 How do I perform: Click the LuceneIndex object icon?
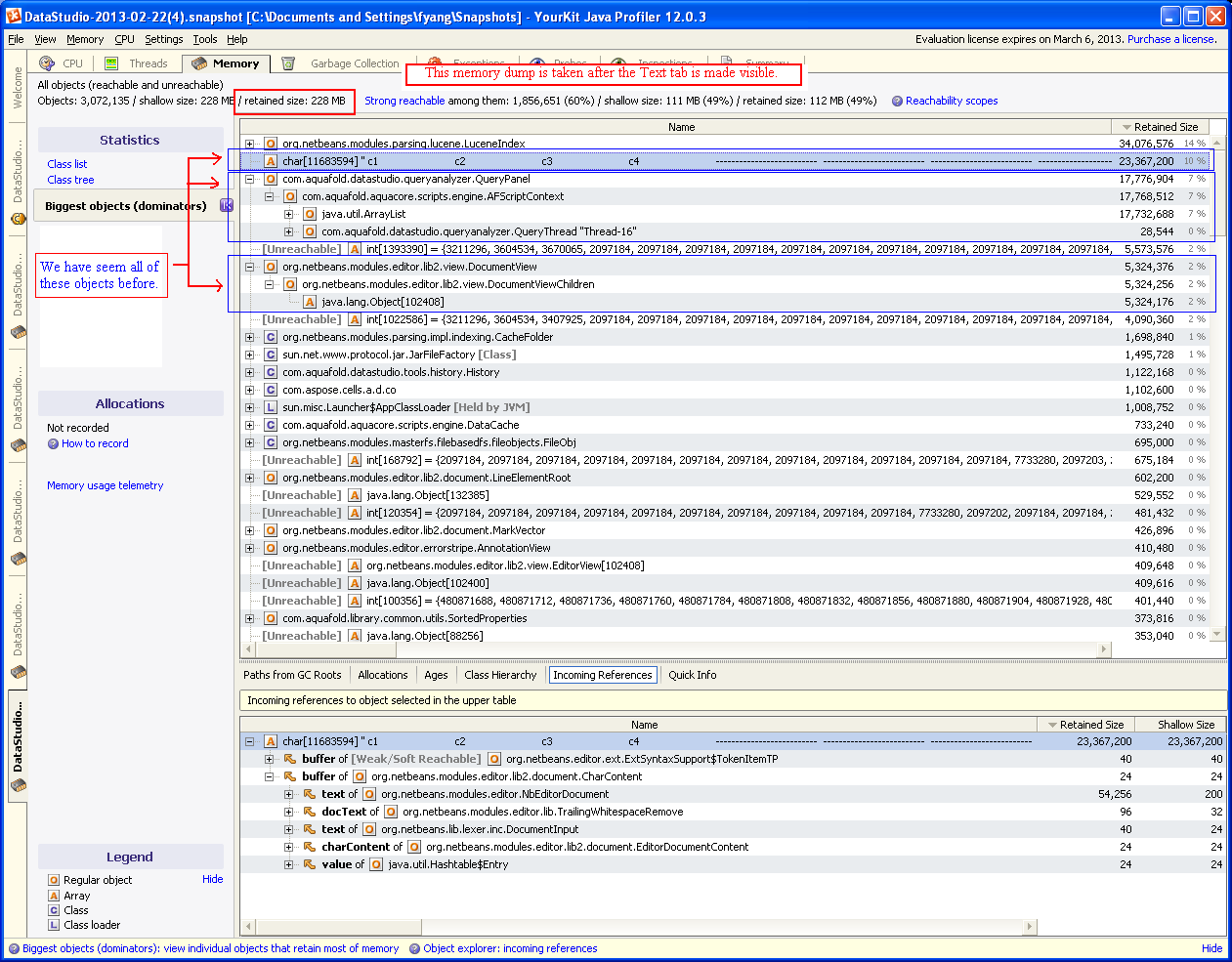(x=271, y=144)
